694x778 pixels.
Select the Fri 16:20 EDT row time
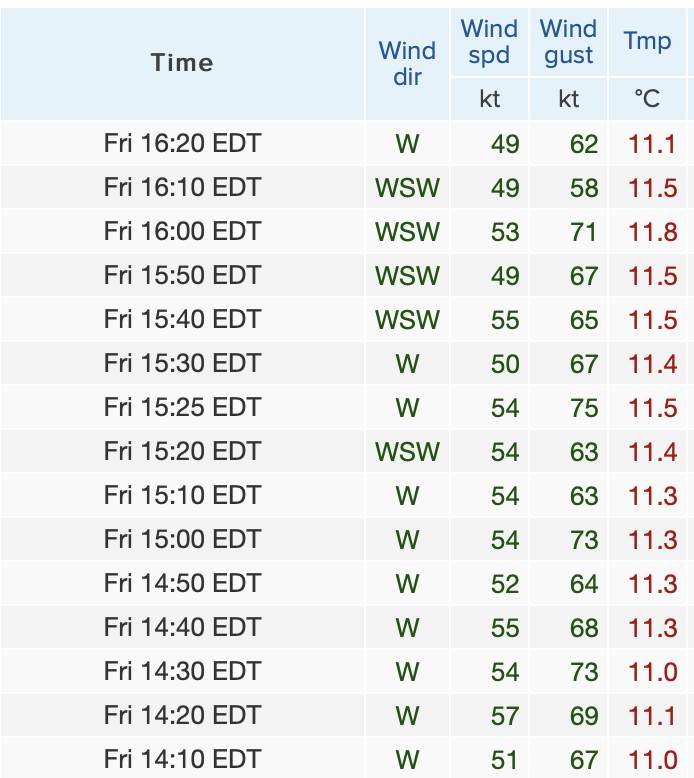click(182, 144)
